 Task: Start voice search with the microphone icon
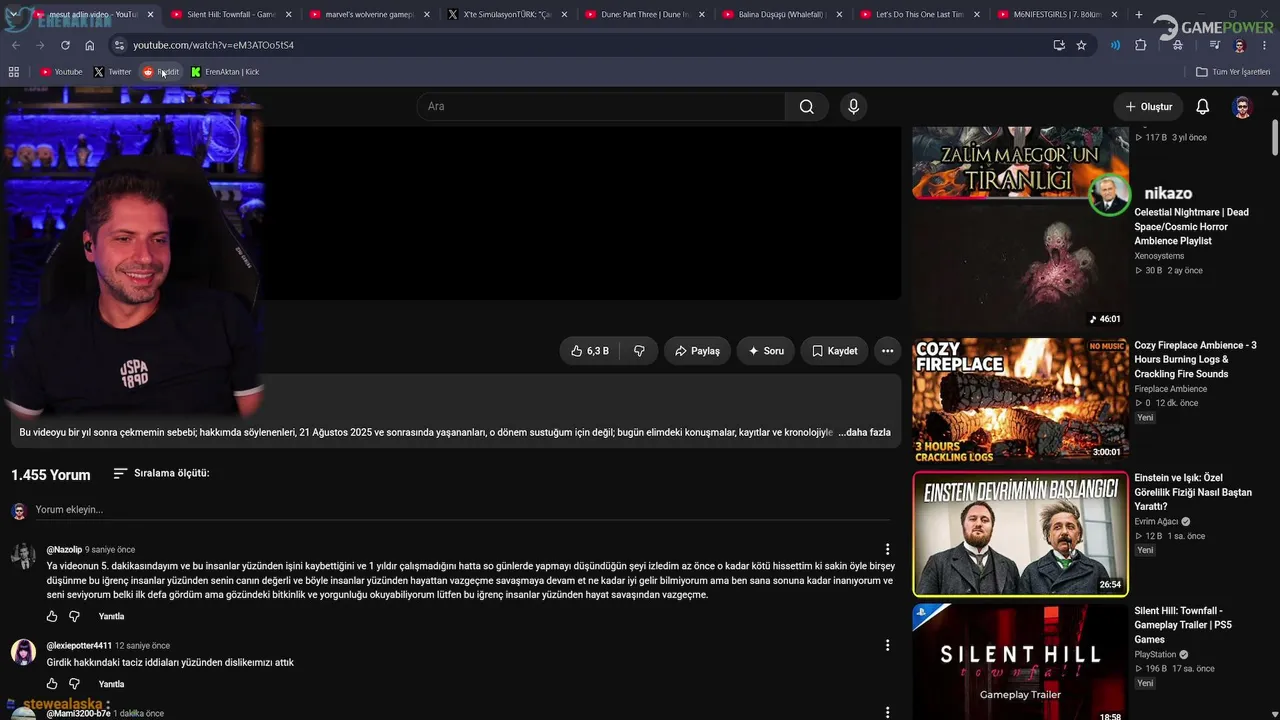point(853,107)
